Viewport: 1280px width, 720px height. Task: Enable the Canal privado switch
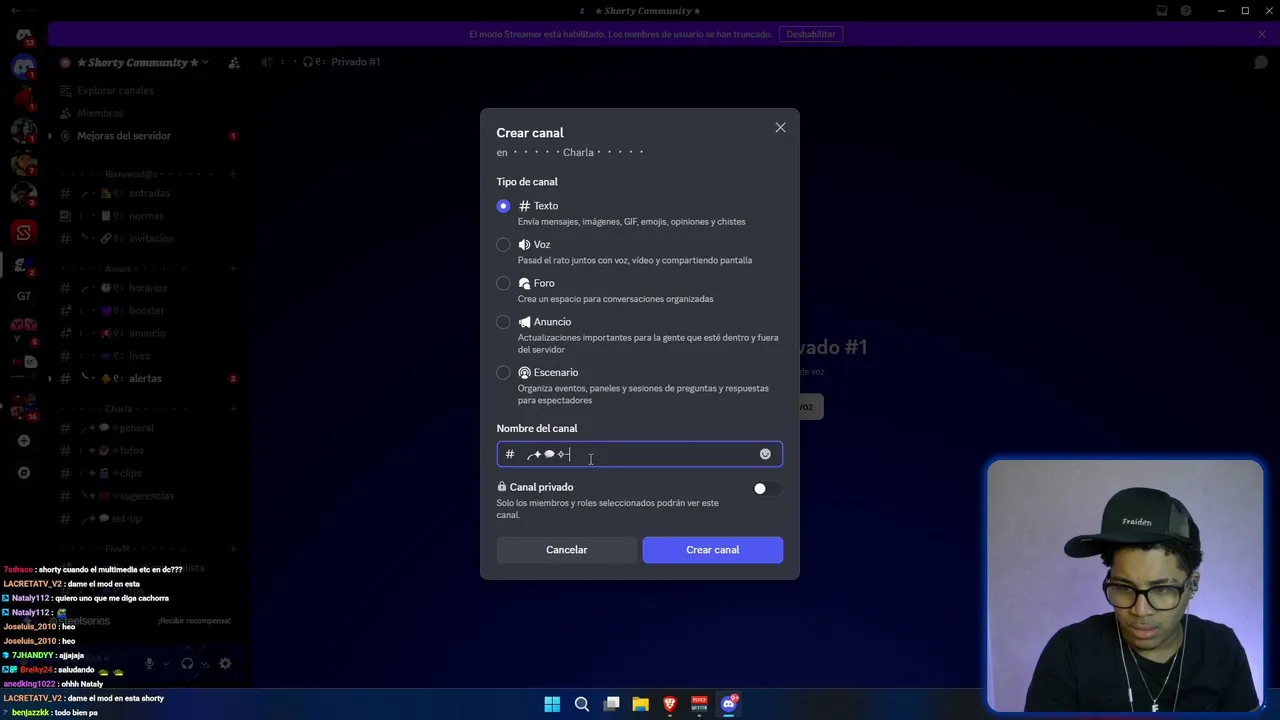click(767, 489)
